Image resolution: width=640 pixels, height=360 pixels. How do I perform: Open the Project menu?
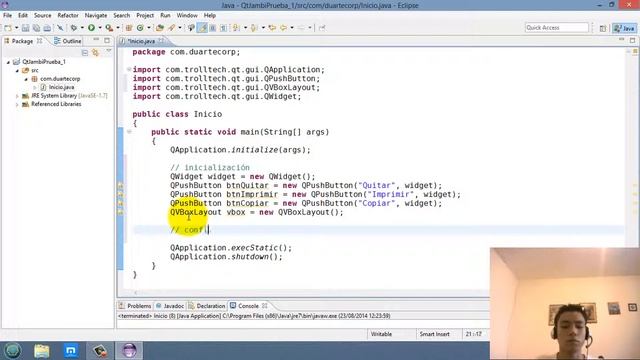tap(145, 15)
